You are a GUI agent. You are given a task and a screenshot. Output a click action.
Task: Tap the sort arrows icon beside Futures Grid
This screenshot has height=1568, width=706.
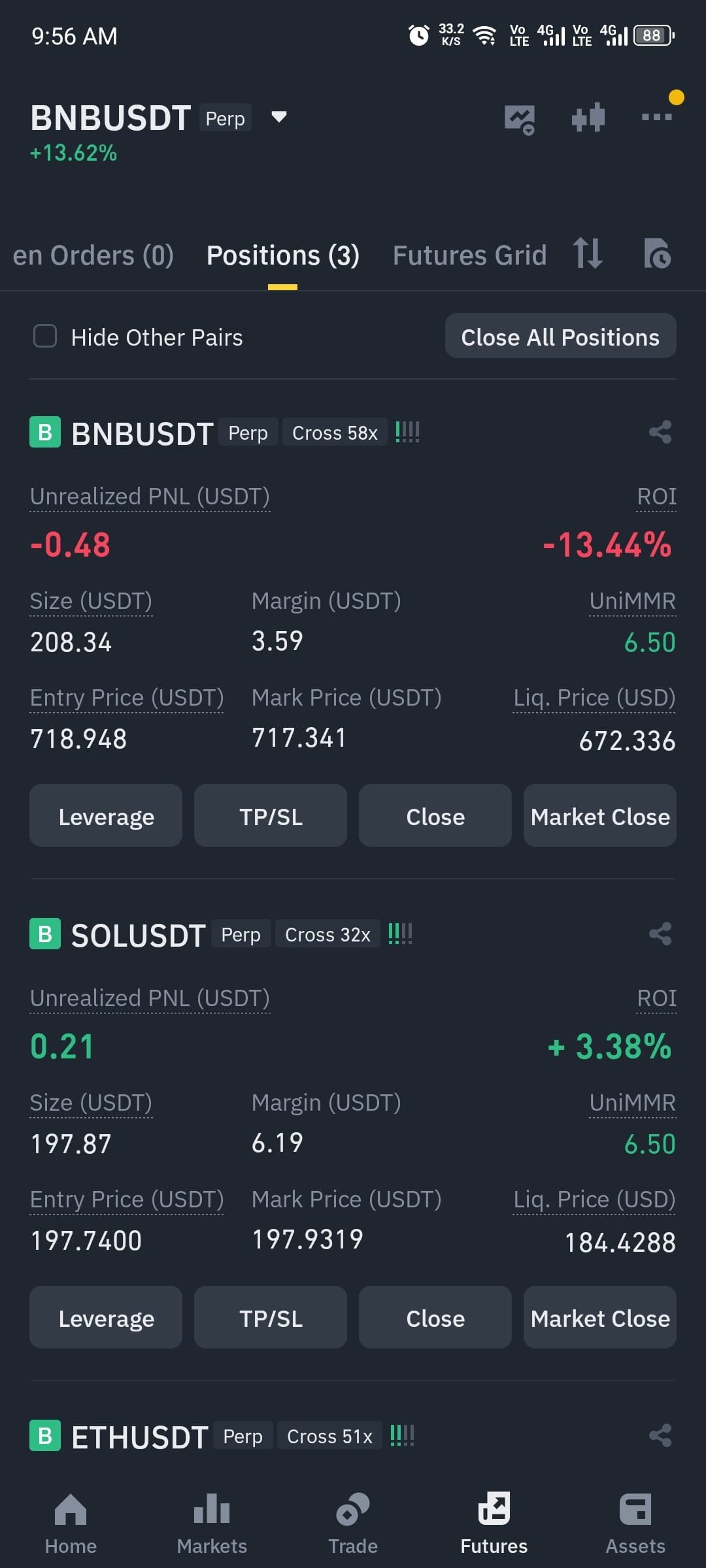click(587, 253)
